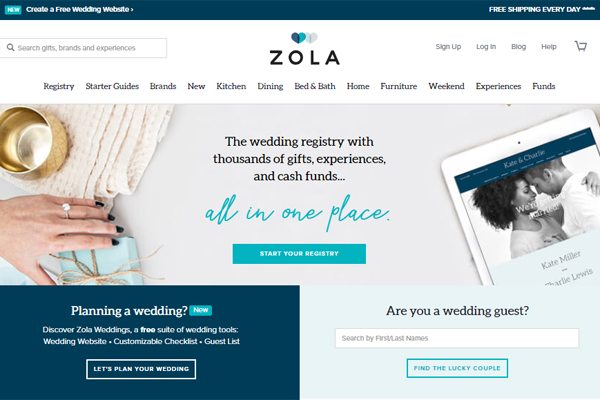This screenshot has height=400, width=600.
Task: Click the Start Your Registry button
Action: (x=299, y=254)
